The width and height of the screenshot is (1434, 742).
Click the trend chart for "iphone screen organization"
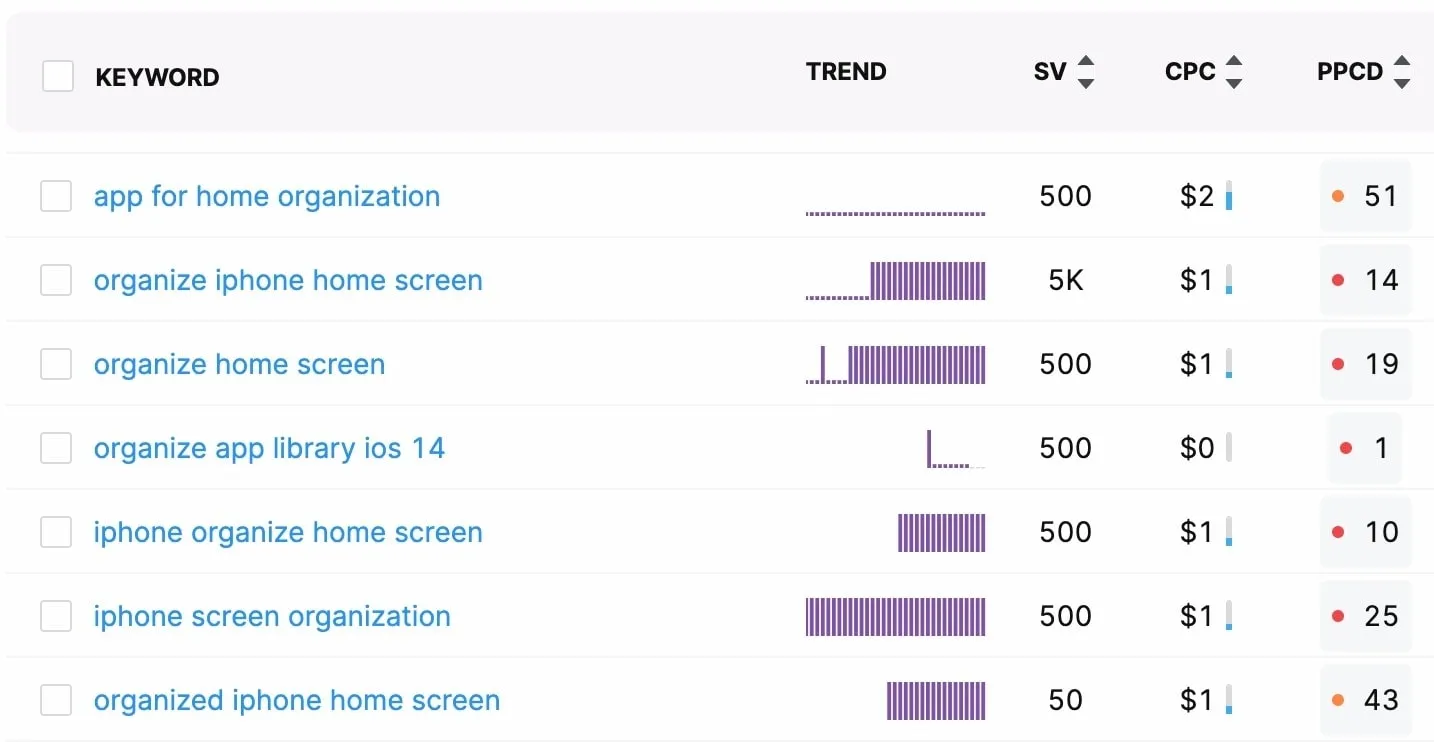pos(895,616)
